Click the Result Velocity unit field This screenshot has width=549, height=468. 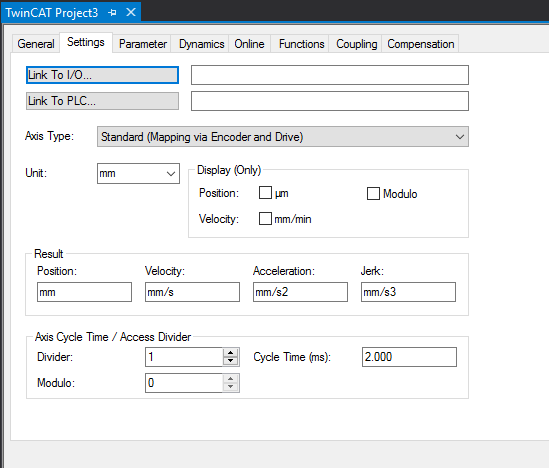coord(192,292)
